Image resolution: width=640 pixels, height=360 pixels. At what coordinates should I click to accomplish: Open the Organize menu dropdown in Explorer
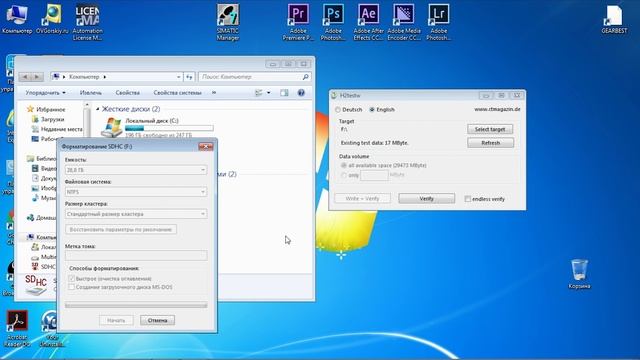coord(45,93)
